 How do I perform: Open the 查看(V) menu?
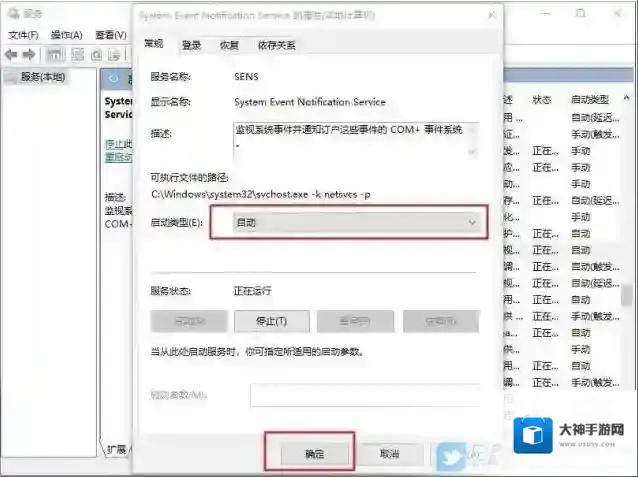[x=111, y=35]
